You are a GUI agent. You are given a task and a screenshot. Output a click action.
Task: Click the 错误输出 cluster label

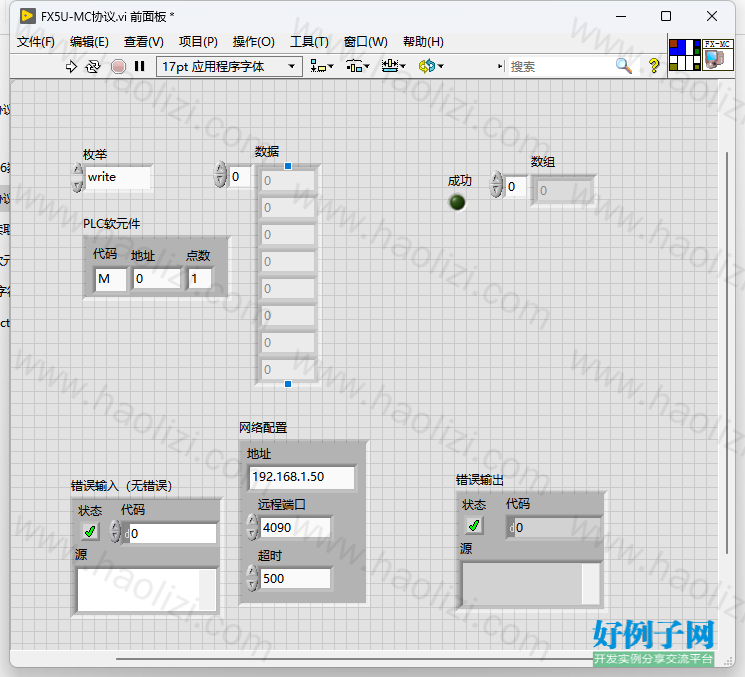(479, 480)
